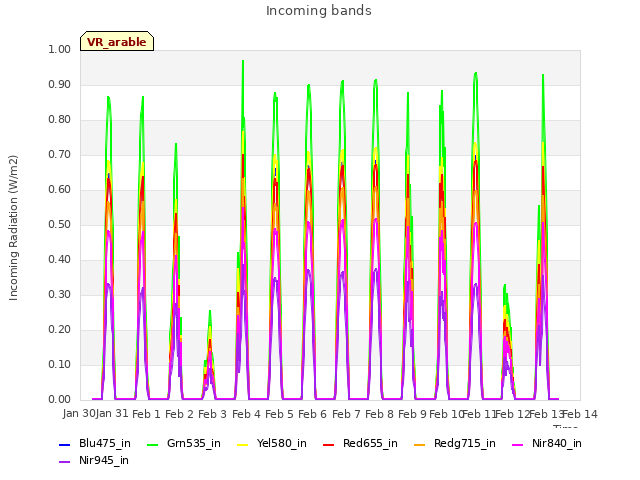The height and width of the screenshot is (480, 640).
Task: Click the yellow Yel580_in legend swatch
Action: coord(243,444)
